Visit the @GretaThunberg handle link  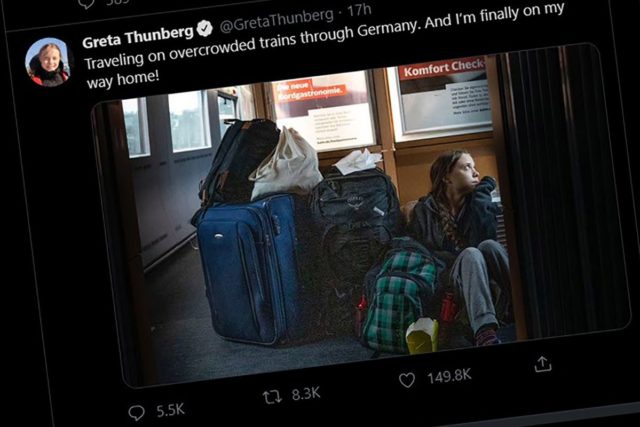[x=277, y=21]
